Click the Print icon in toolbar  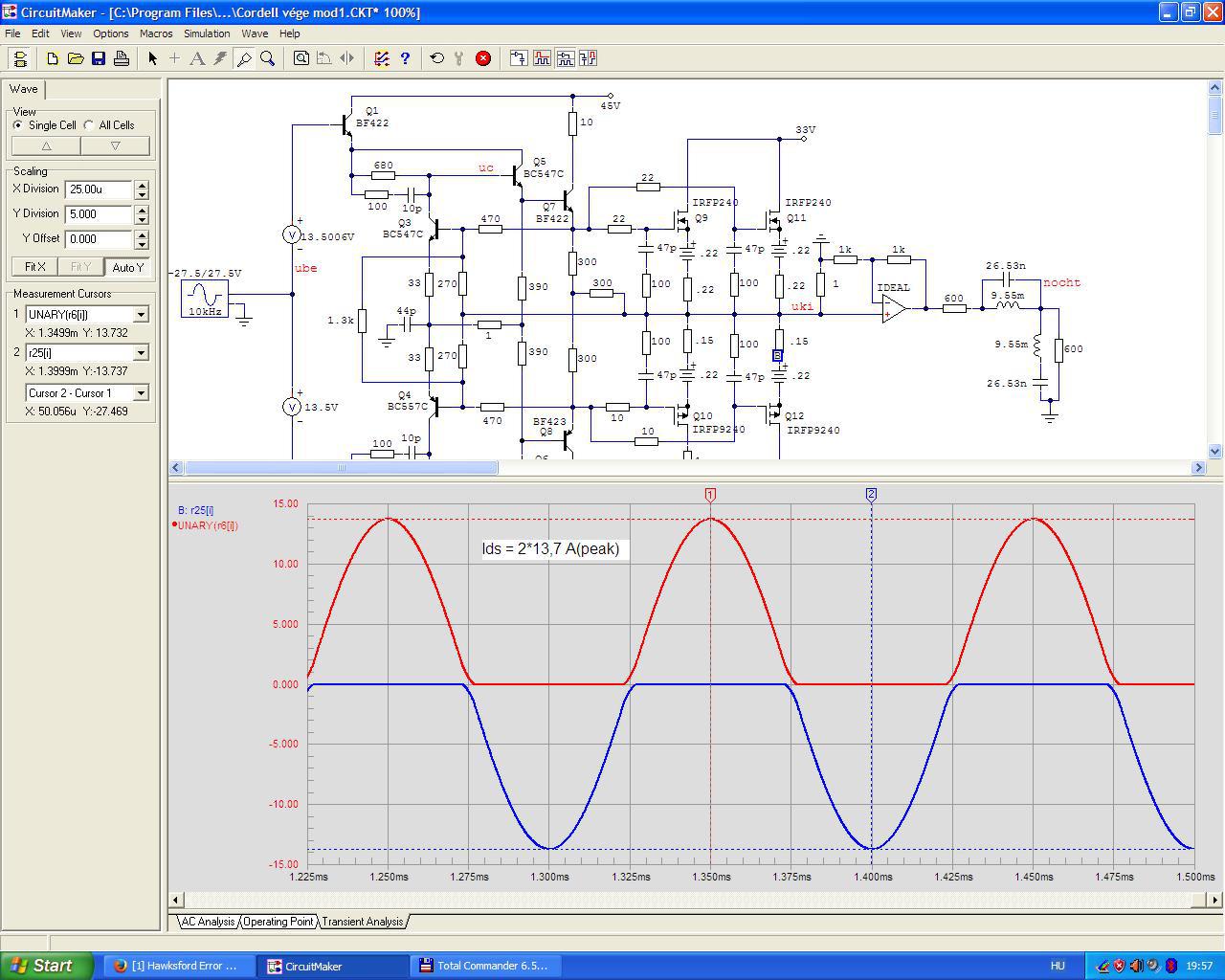[122, 58]
